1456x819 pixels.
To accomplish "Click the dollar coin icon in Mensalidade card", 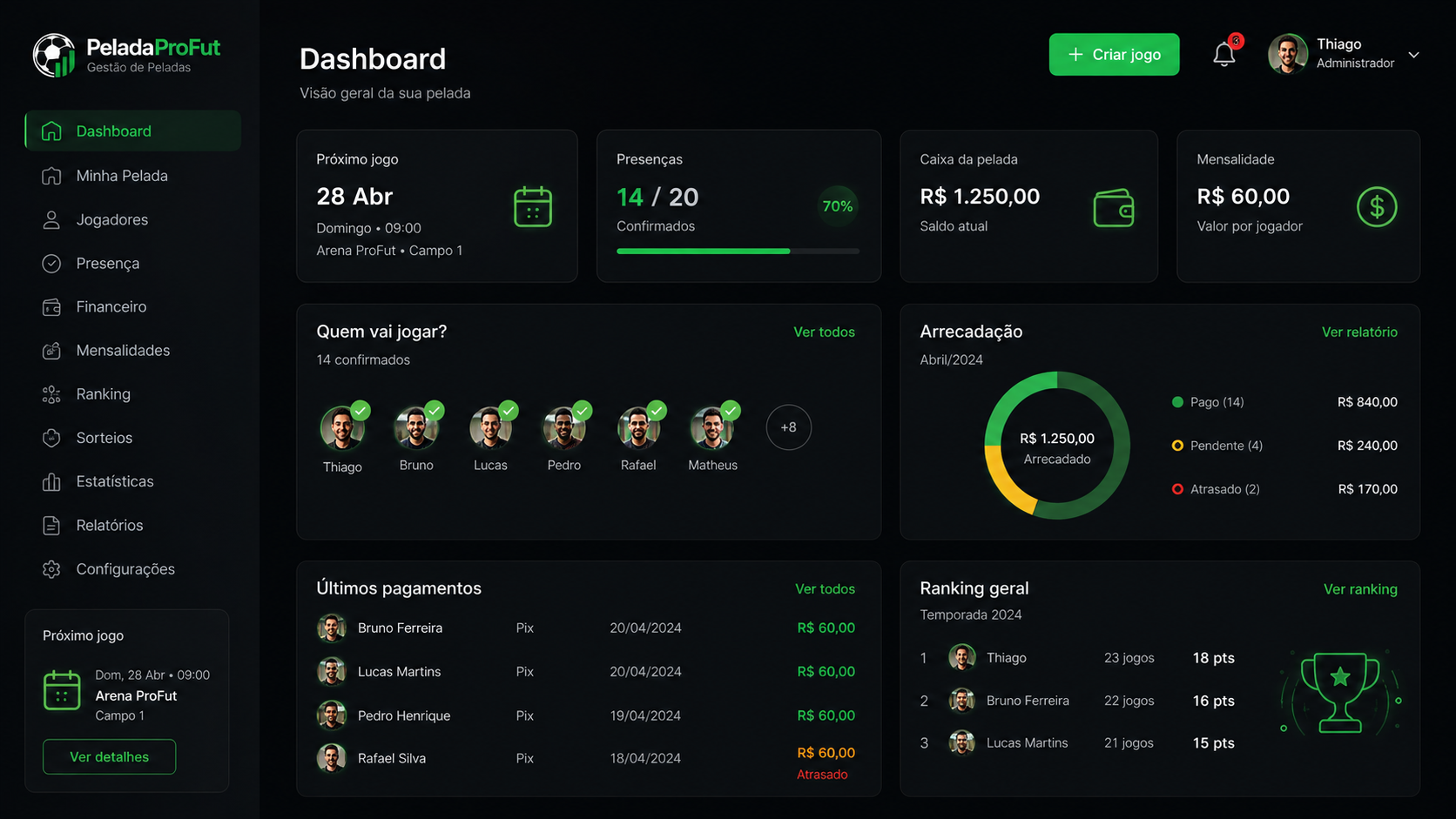I will tap(1377, 207).
